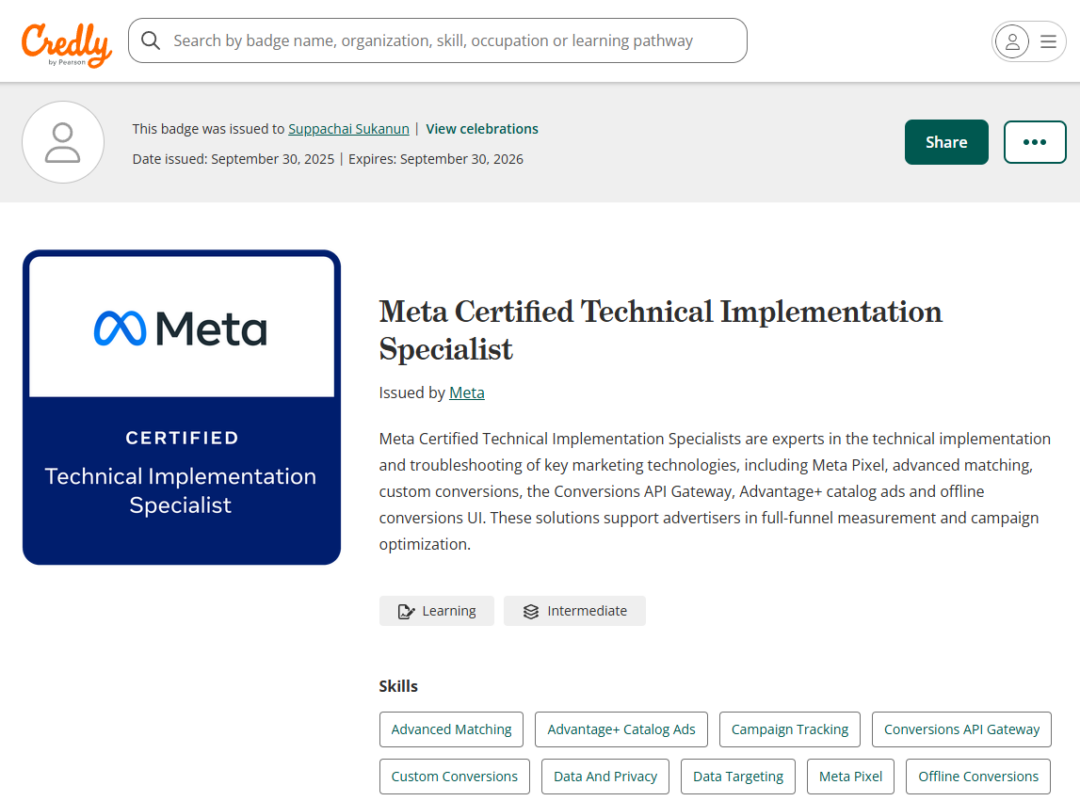
Task: Click the Meta logo on the badge
Action: tap(181, 326)
